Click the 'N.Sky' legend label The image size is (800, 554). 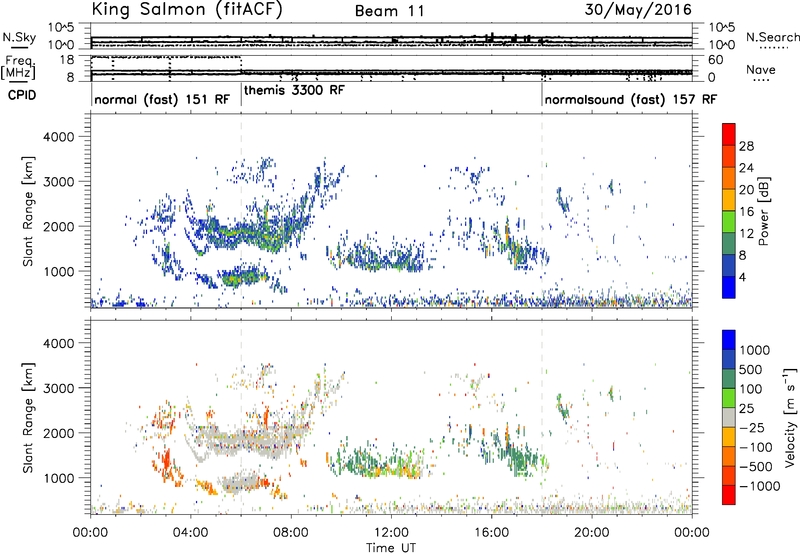click(x=19, y=37)
